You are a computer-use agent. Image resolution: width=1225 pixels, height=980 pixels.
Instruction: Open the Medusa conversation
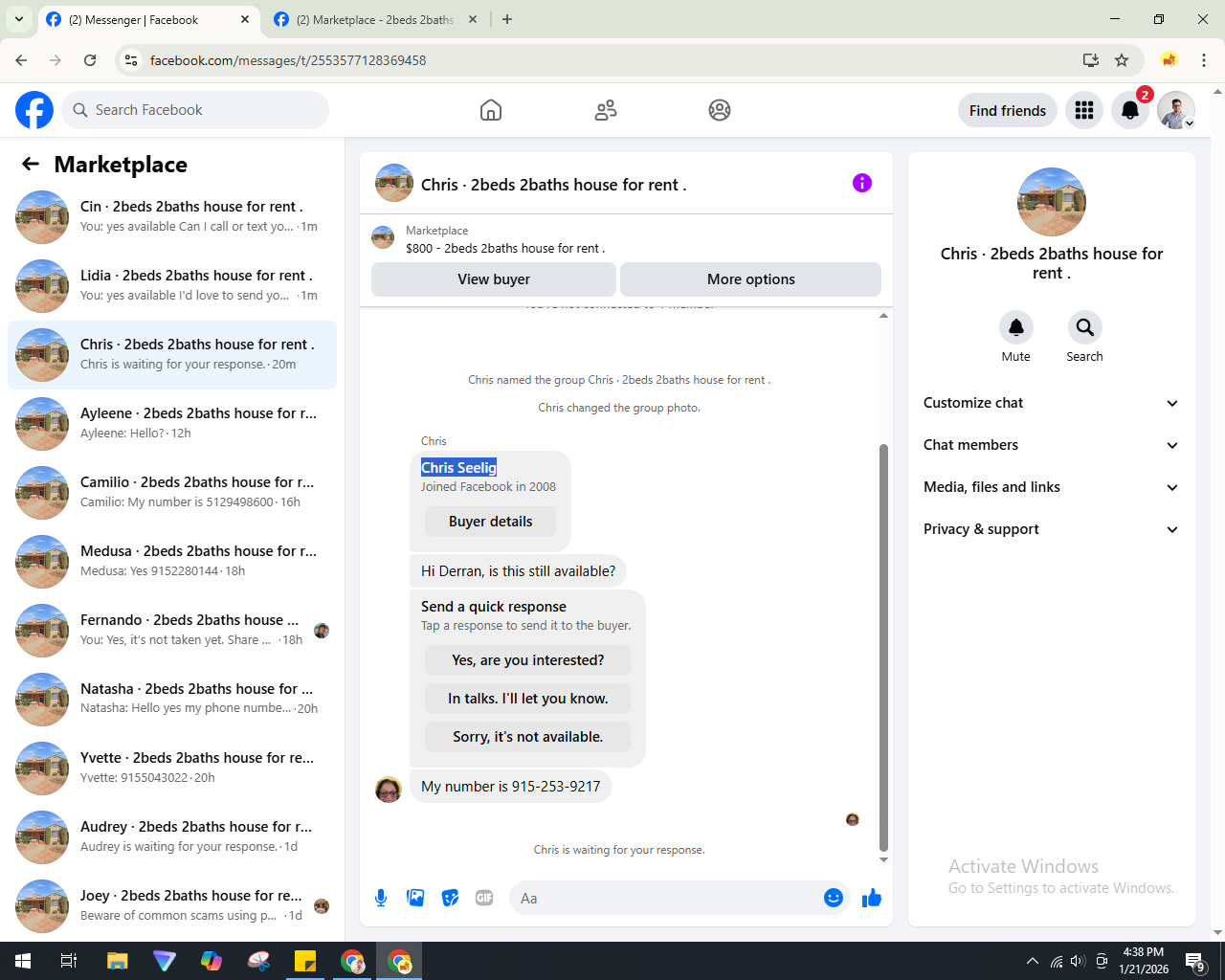[x=172, y=562]
